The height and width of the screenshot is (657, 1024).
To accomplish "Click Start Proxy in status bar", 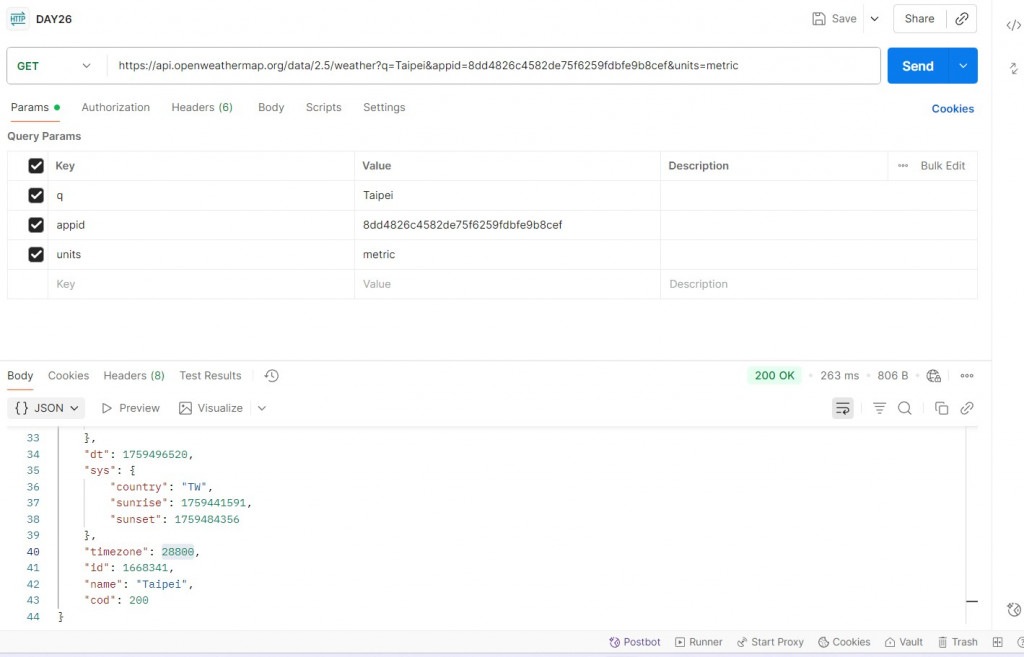I will pyautogui.click(x=770, y=642).
